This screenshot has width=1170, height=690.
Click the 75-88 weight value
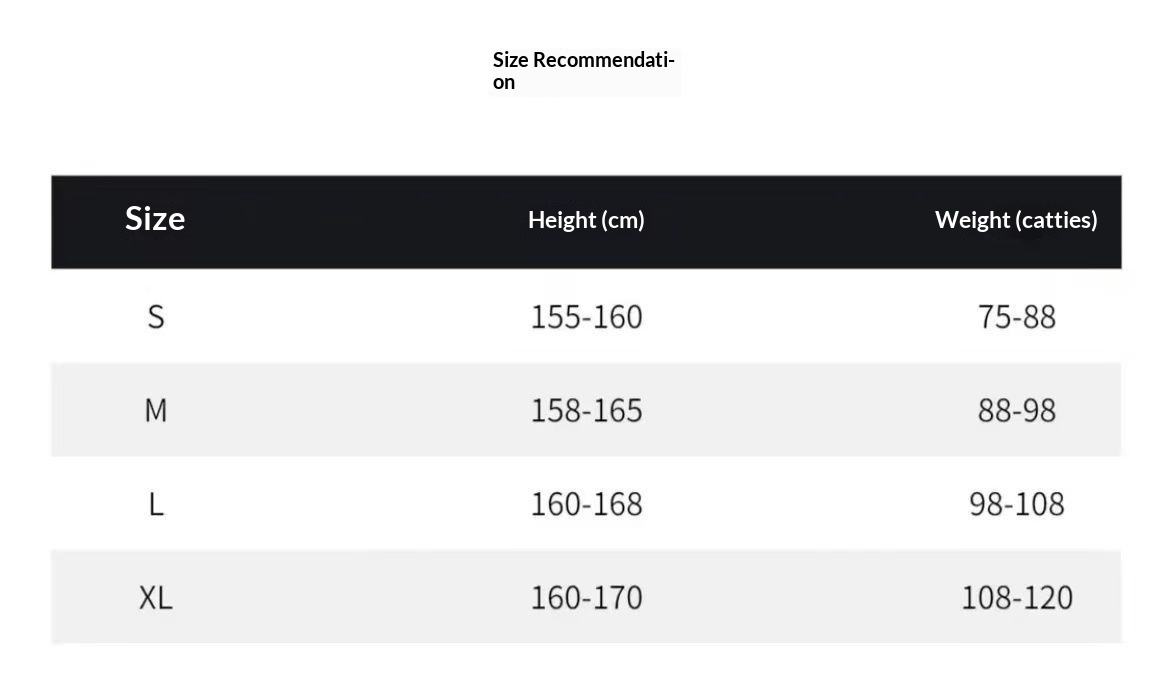click(x=1016, y=317)
